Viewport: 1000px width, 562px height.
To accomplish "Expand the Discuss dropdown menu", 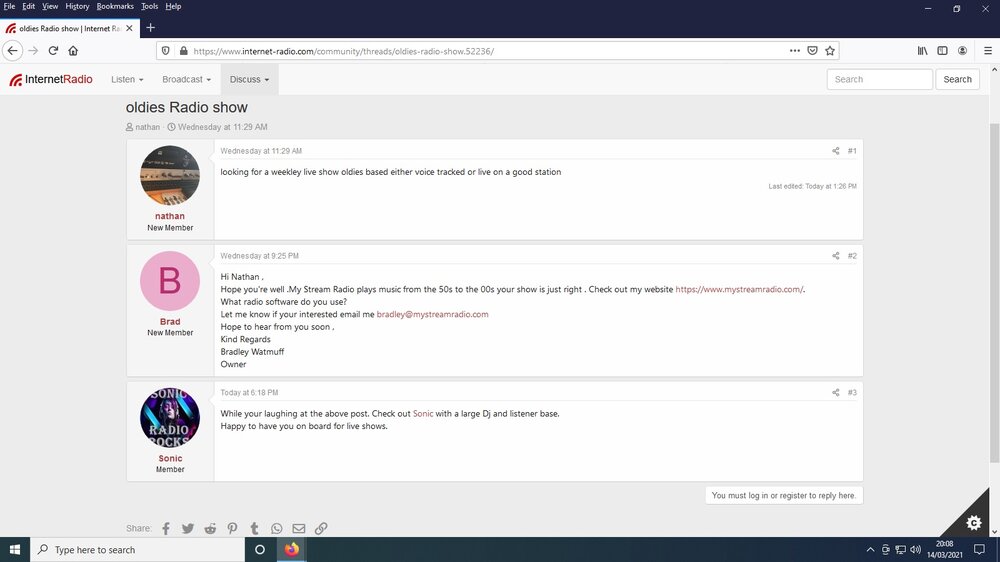I will click(249, 79).
